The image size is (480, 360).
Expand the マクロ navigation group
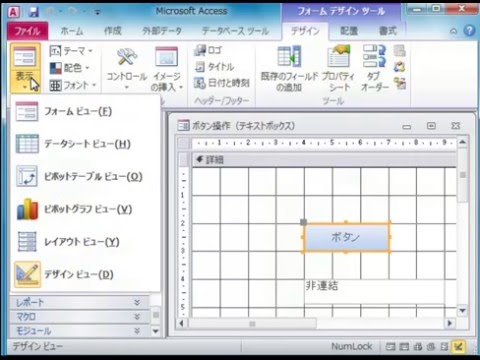tap(80, 317)
